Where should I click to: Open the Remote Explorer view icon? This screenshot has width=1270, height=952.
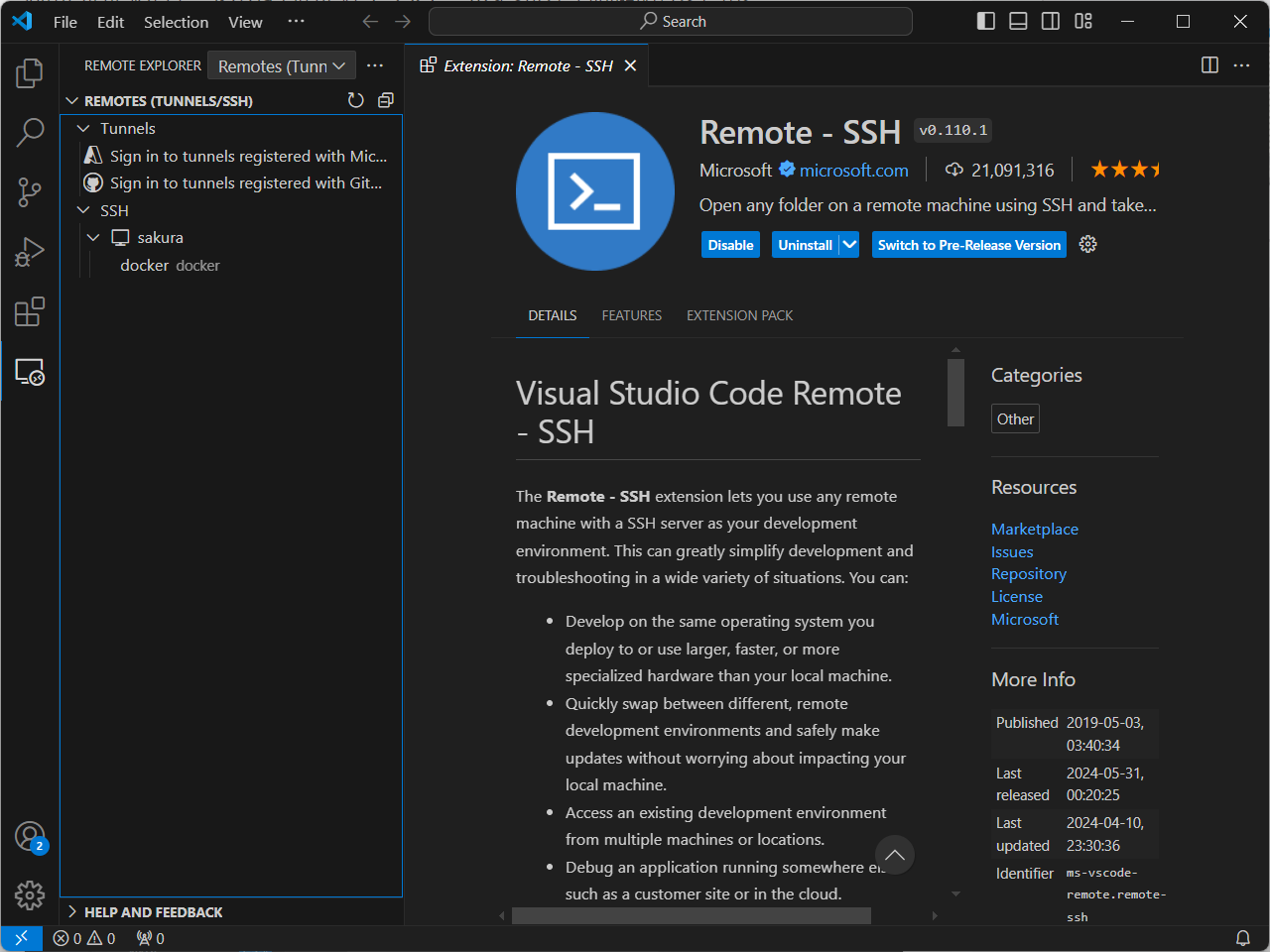(30, 372)
